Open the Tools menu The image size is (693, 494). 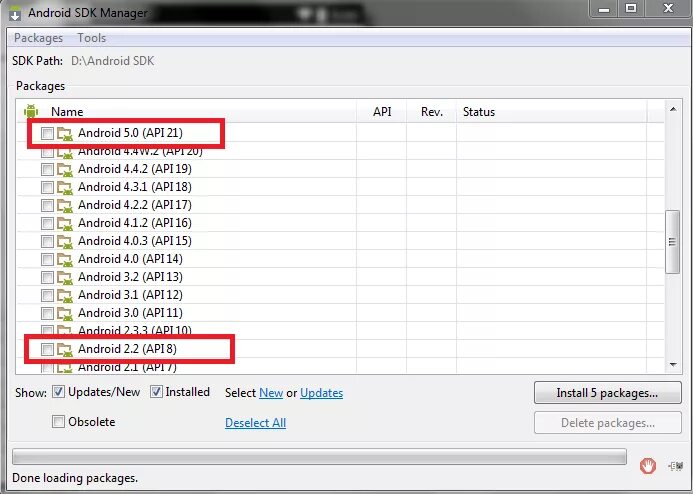tap(91, 38)
